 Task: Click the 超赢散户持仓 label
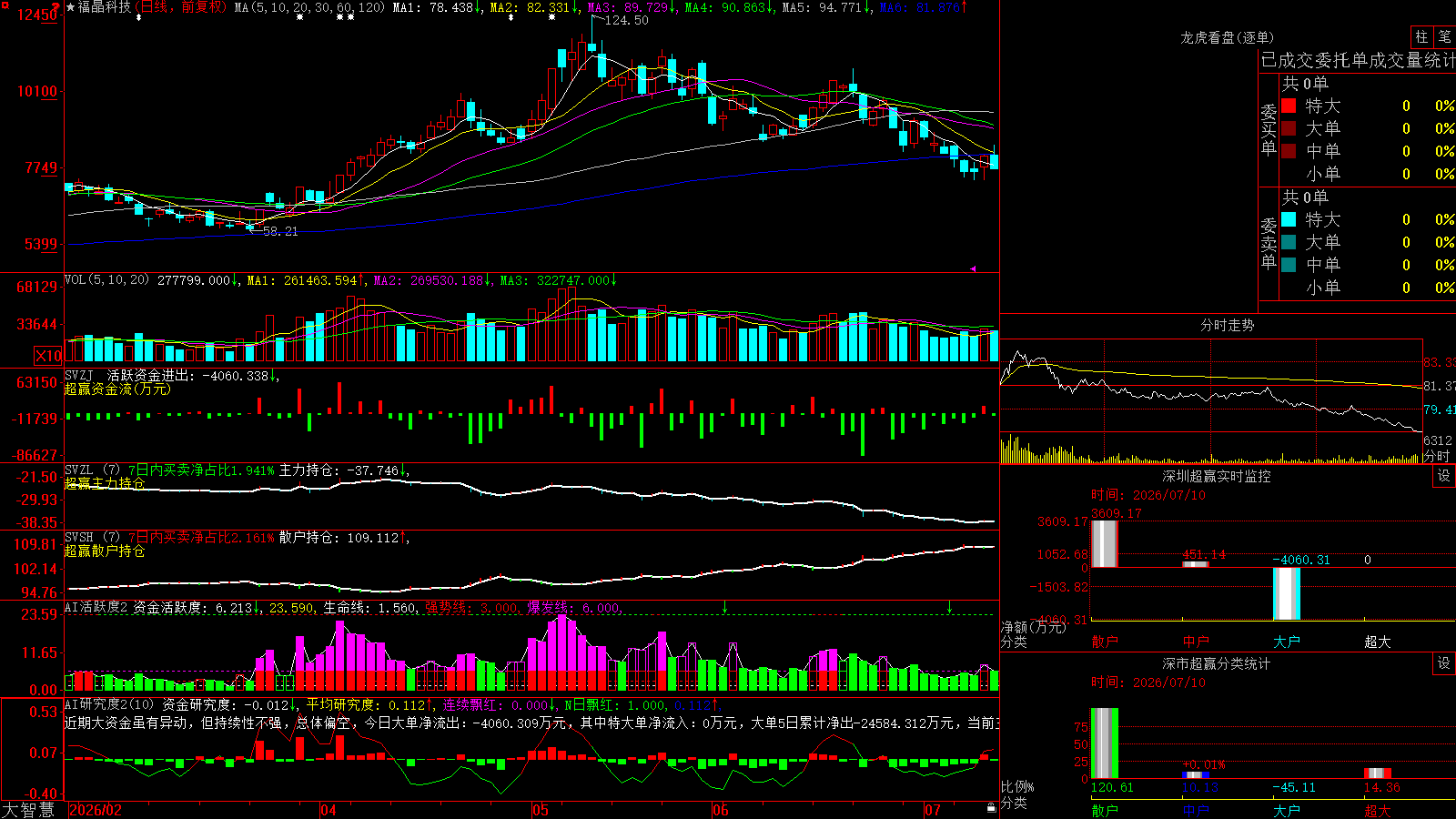tap(105, 551)
